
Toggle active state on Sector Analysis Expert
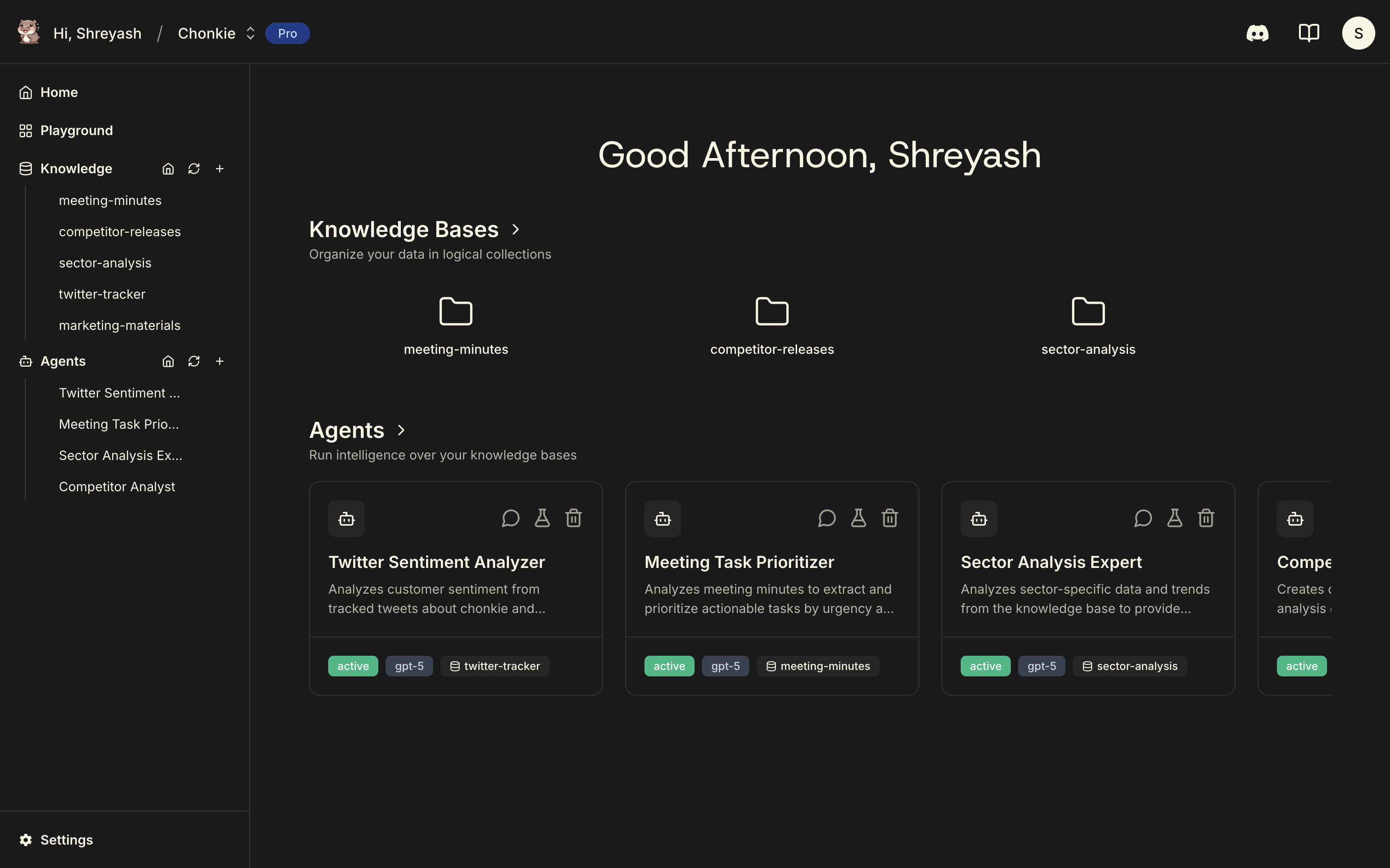(x=985, y=666)
